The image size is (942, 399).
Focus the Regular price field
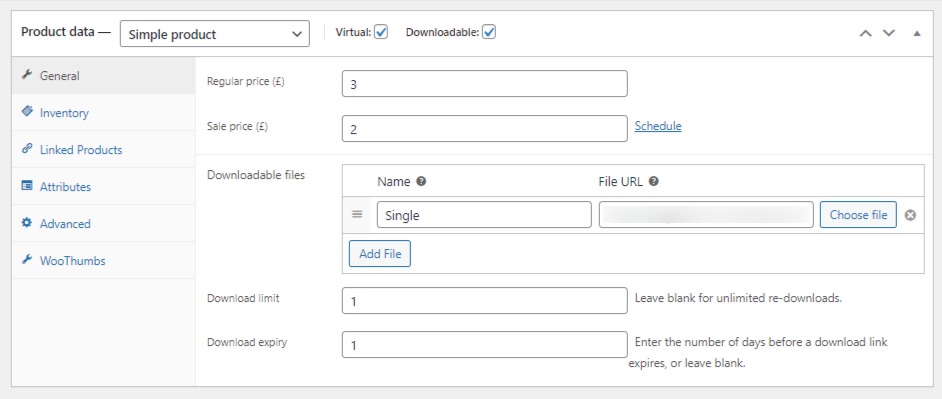tap(485, 84)
